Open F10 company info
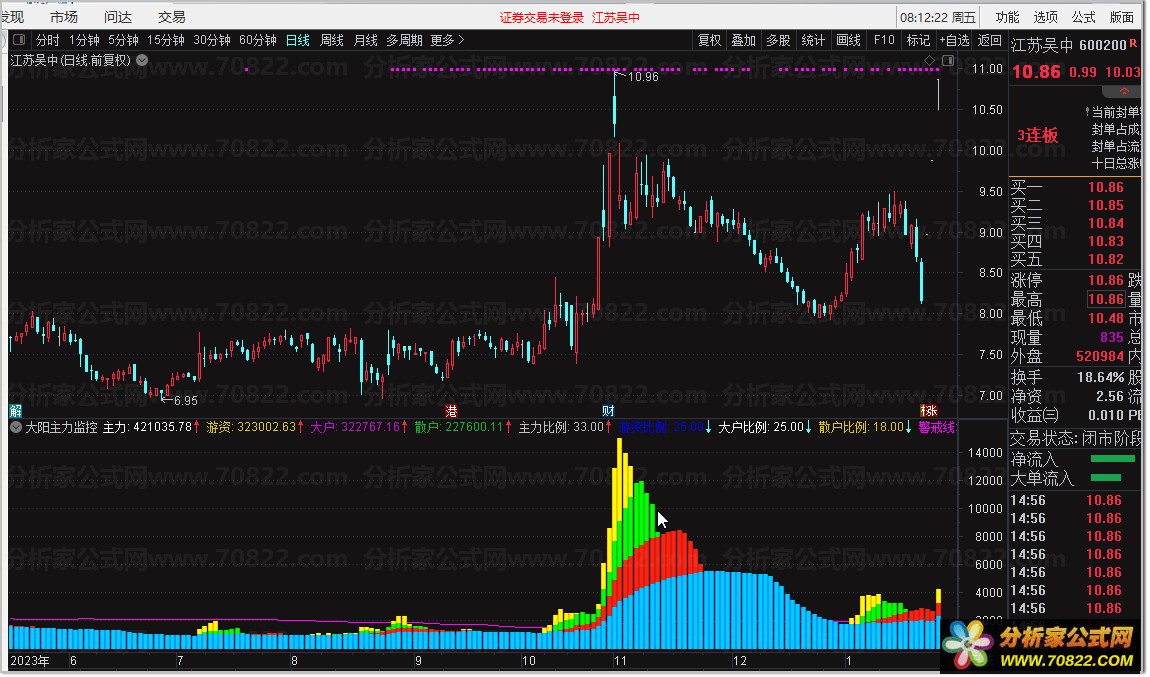Image resolution: width=1150 pixels, height=677 pixels. coord(884,40)
